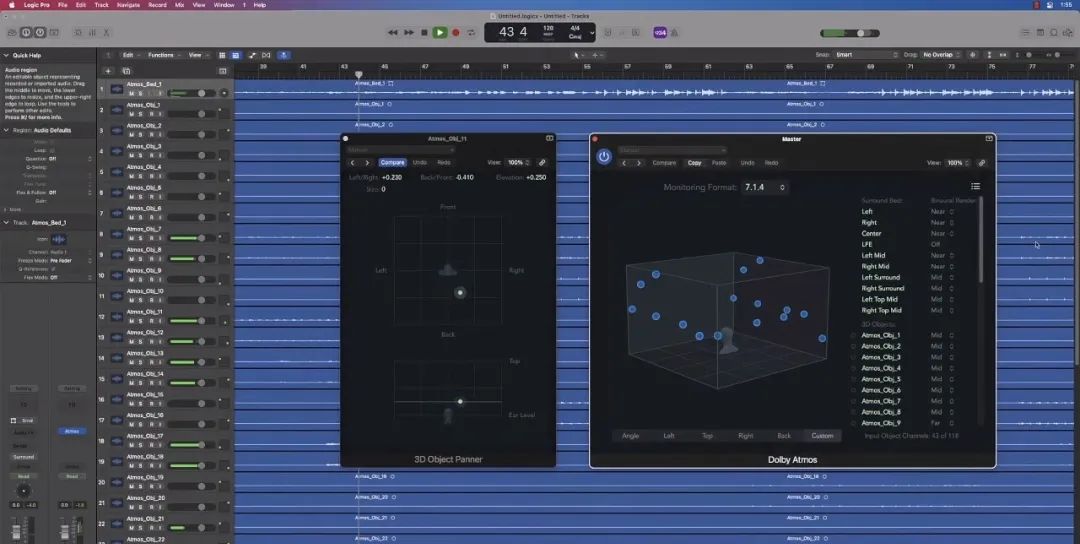
Task: Toggle the metronome click button
Action: [x=674, y=32]
